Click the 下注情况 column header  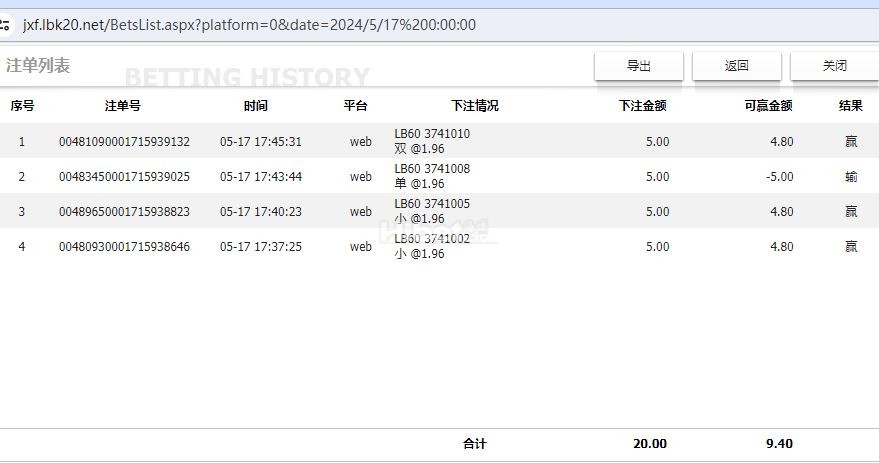coord(475,105)
